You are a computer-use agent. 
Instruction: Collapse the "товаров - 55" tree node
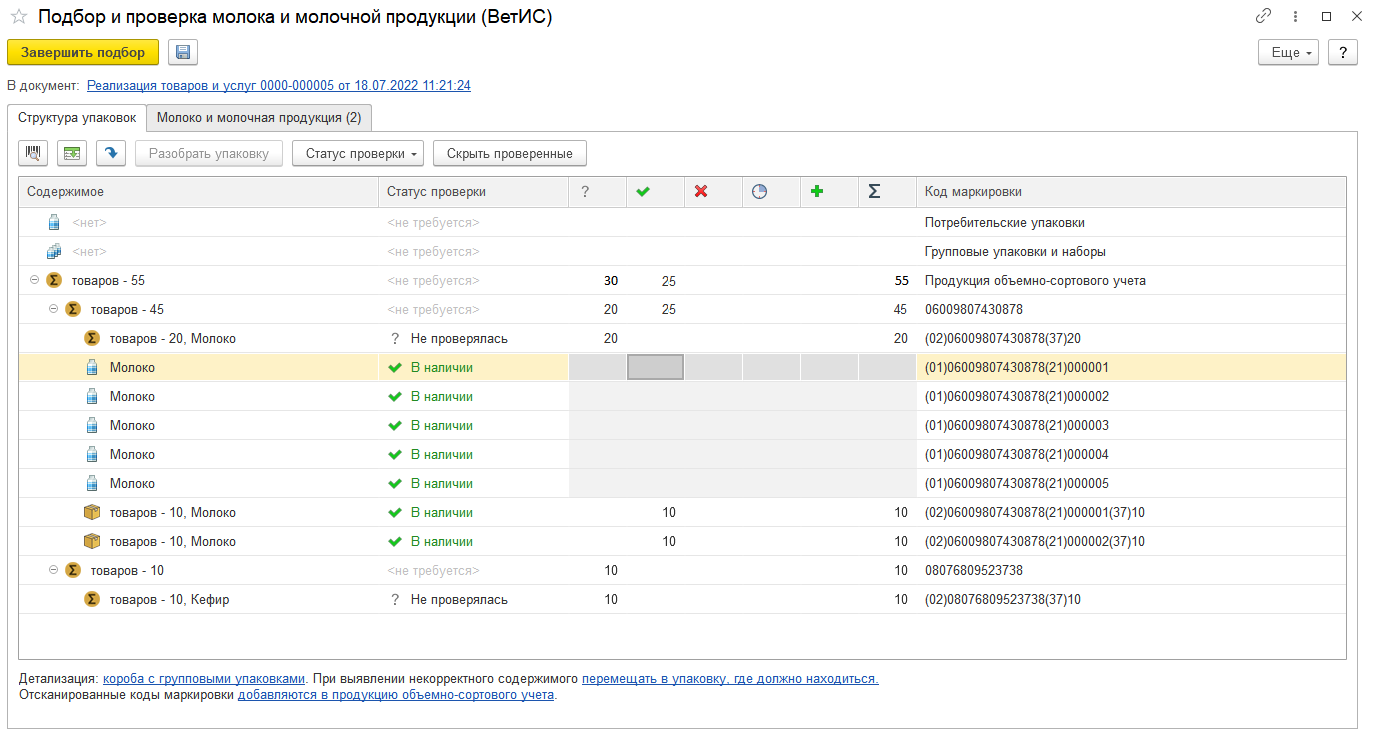point(35,280)
